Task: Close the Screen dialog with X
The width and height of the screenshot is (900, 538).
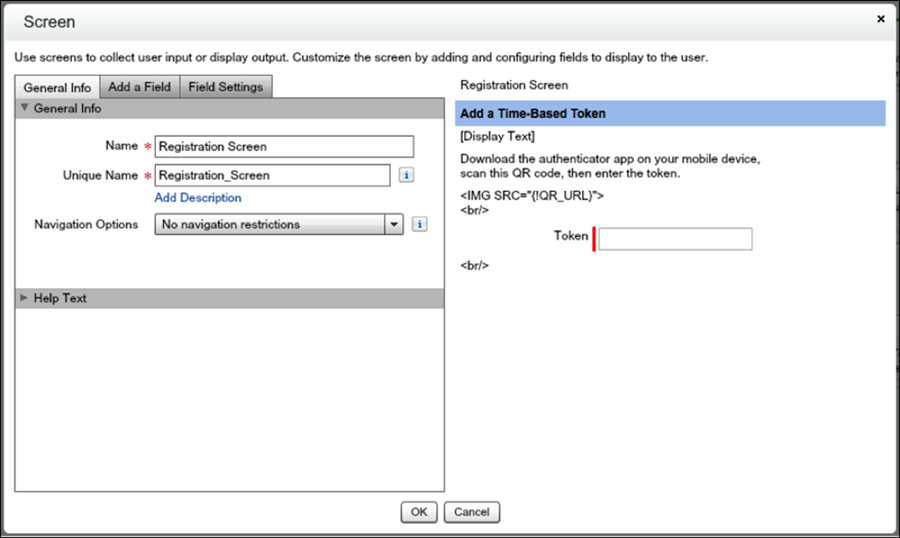Action: tap(881, 19)
